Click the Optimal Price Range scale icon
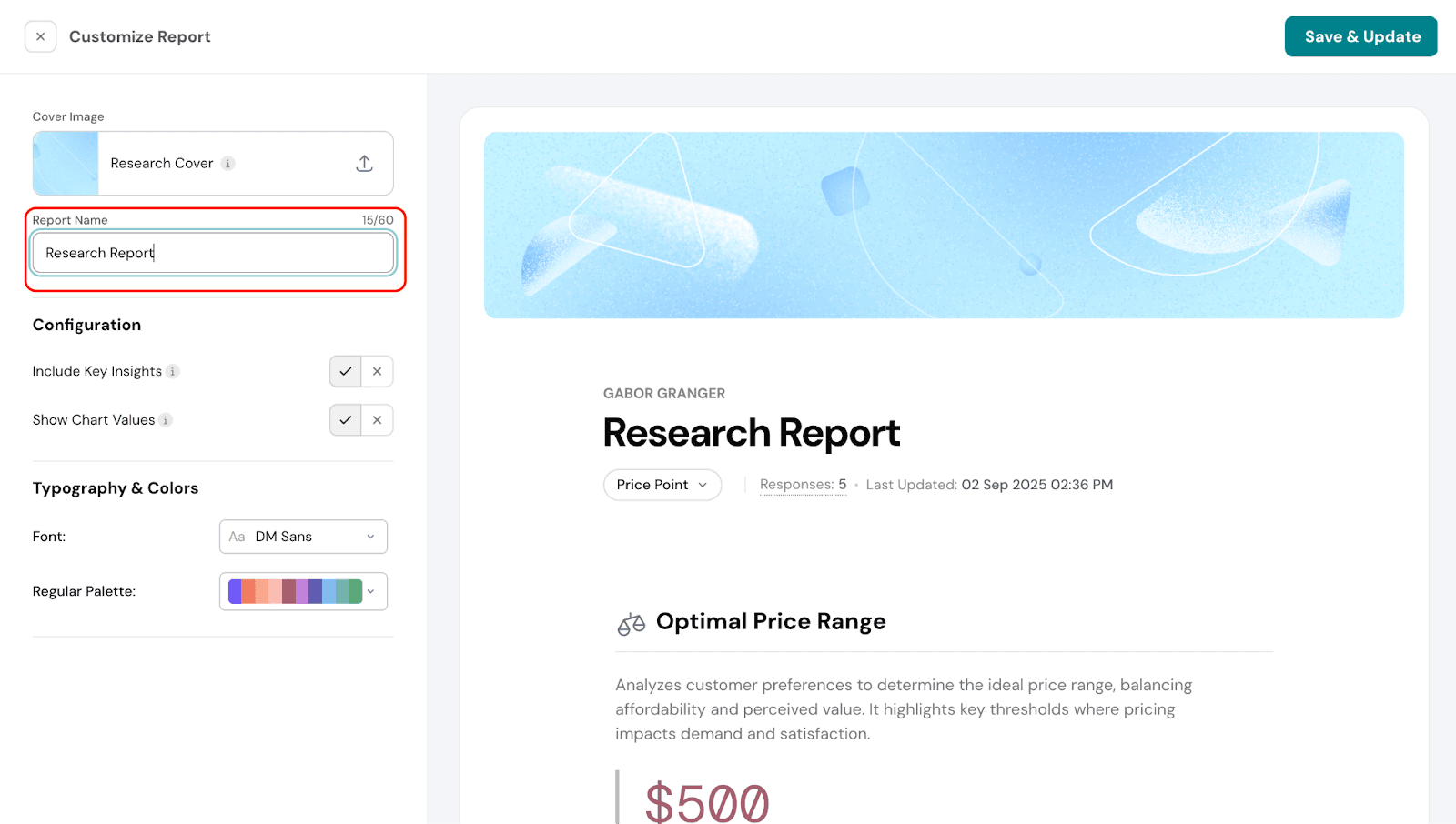This screenshot has height=824, width=1456. click(x=631, y=623)
